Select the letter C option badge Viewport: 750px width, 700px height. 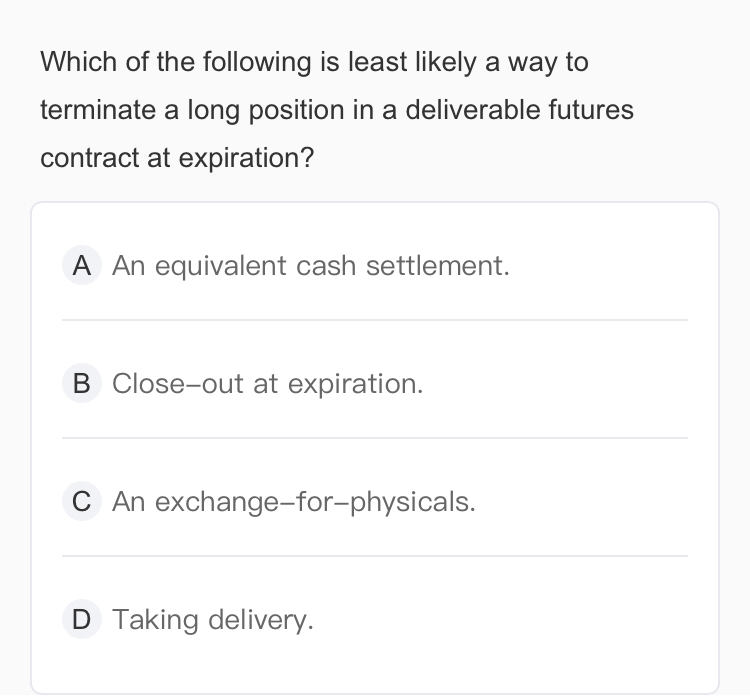[x=82, y=502]
